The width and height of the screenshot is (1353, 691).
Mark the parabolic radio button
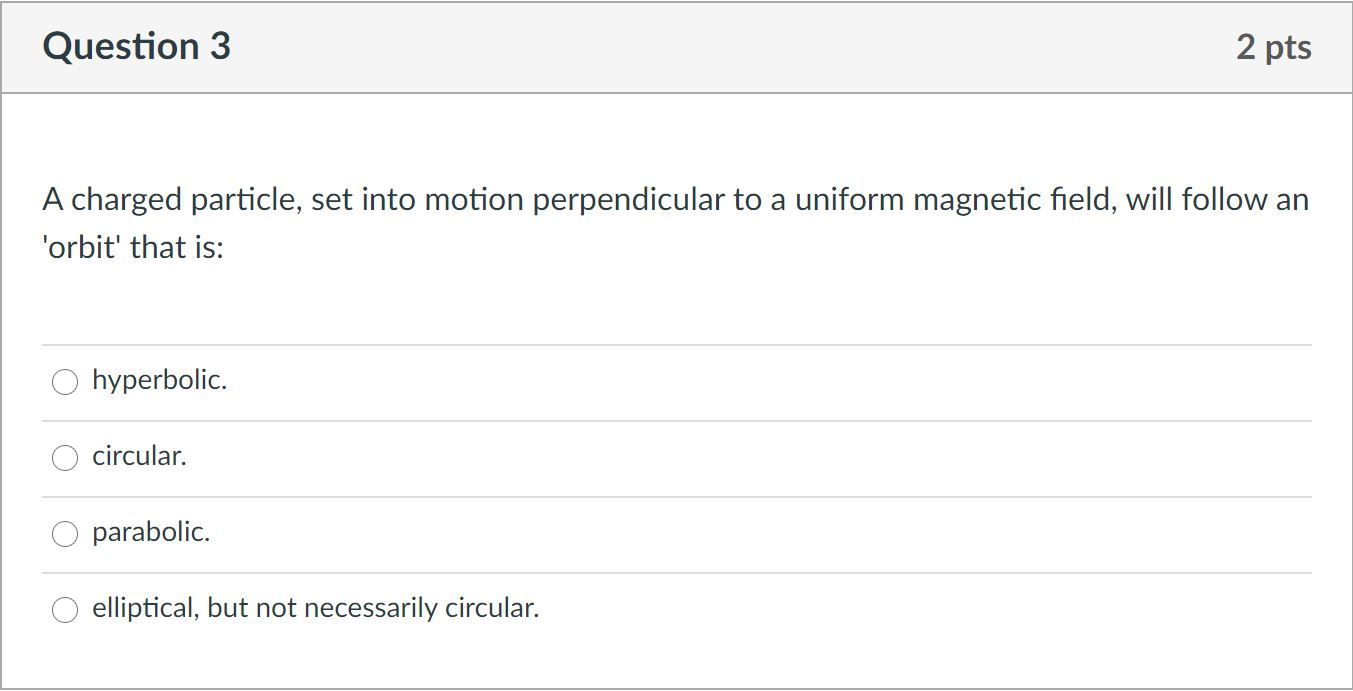tap(65, 534)
